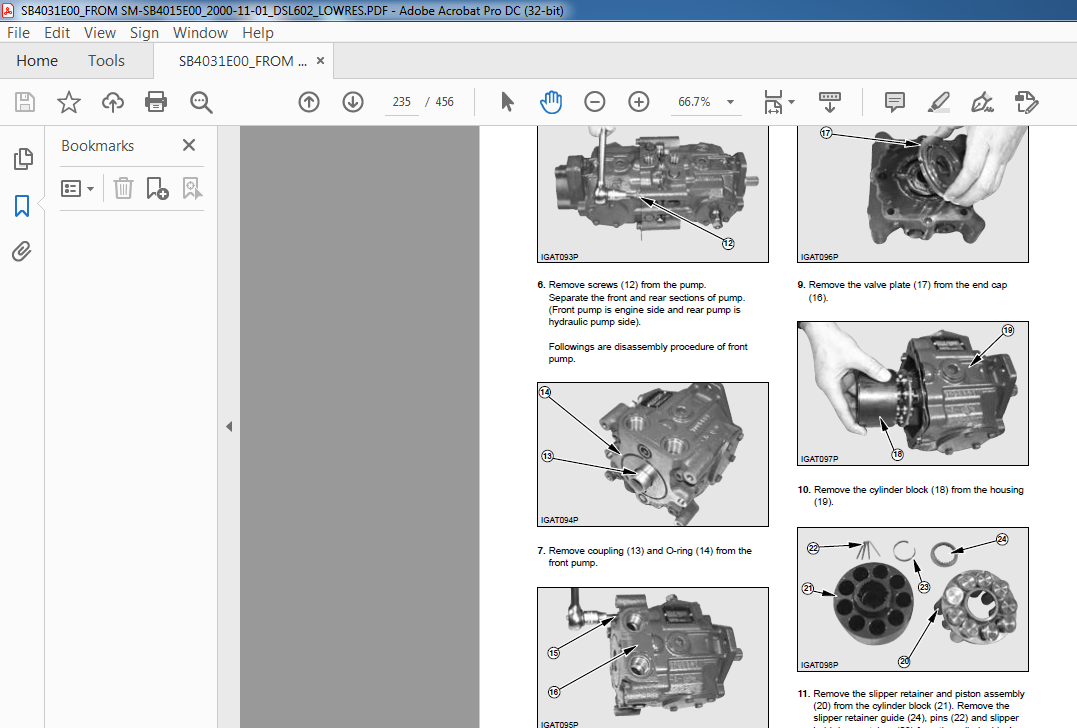Expand fit page tool dropdown arrow
The image size is (1077, 728).
(791, 102)
